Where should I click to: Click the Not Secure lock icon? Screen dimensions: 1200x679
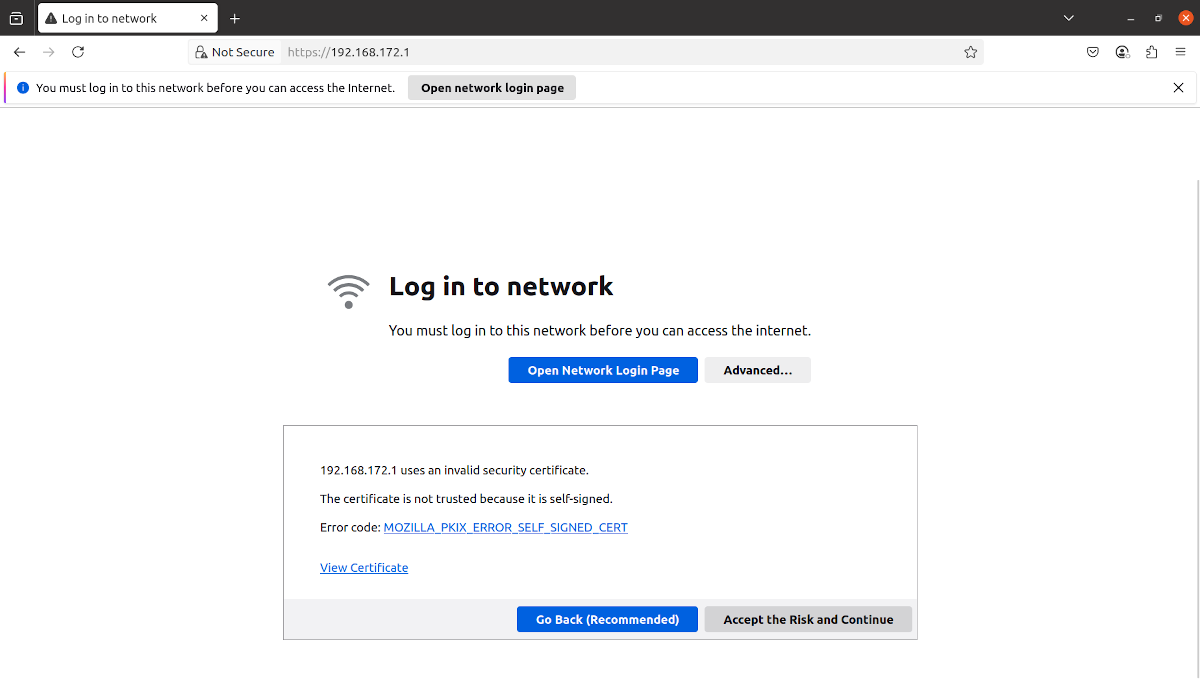201,52
